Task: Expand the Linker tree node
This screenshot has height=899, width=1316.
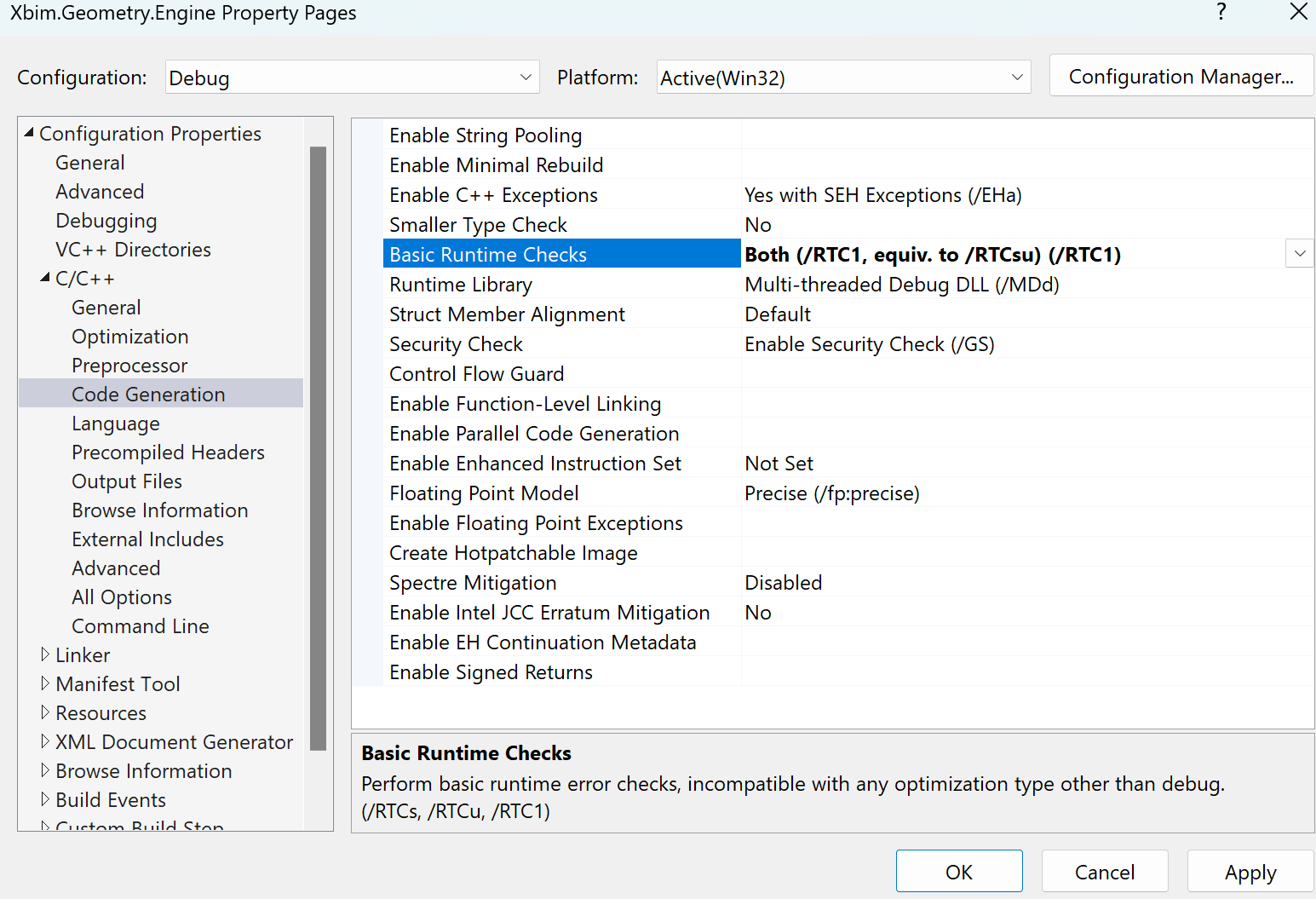Action: tap(45, 654)
